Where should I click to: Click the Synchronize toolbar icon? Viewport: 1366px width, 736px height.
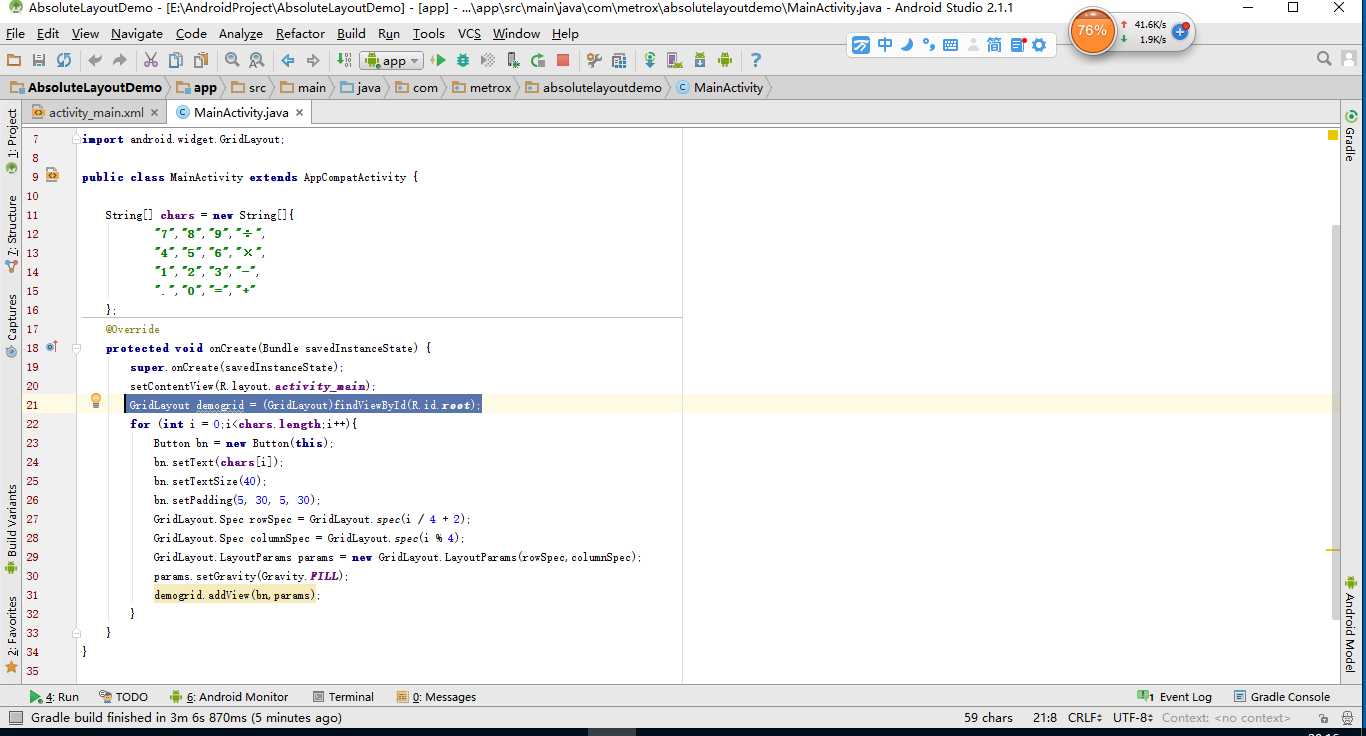[64, 60]
